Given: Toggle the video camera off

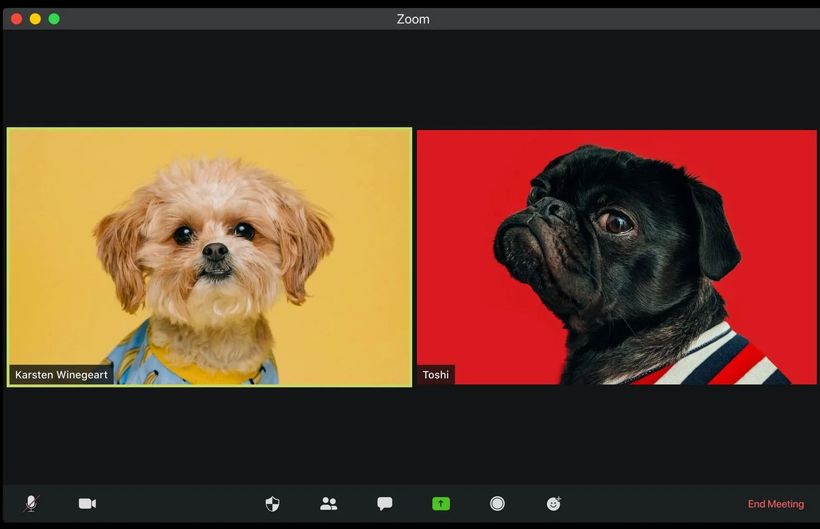Looking at the screenshot, I should coord(87,504).
